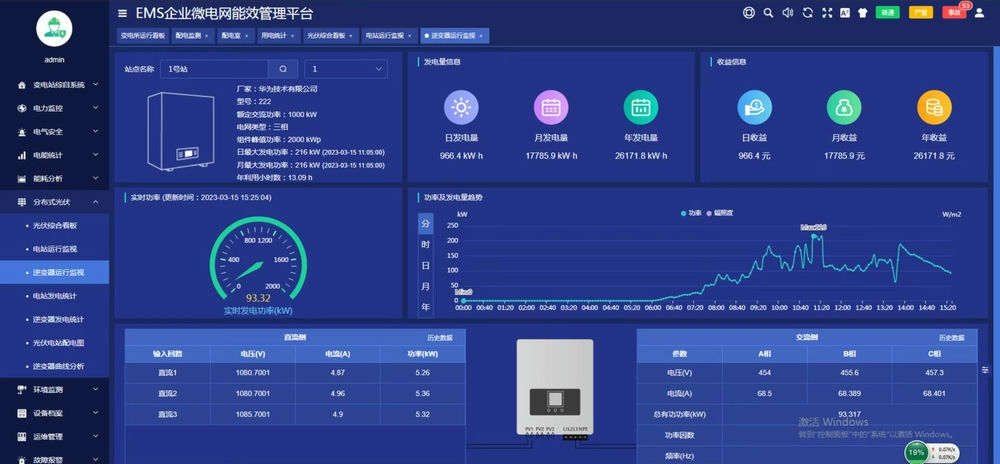Open 电站发电统计 in the sidebar
This screenshot has width=1000, height=464.
55,296
